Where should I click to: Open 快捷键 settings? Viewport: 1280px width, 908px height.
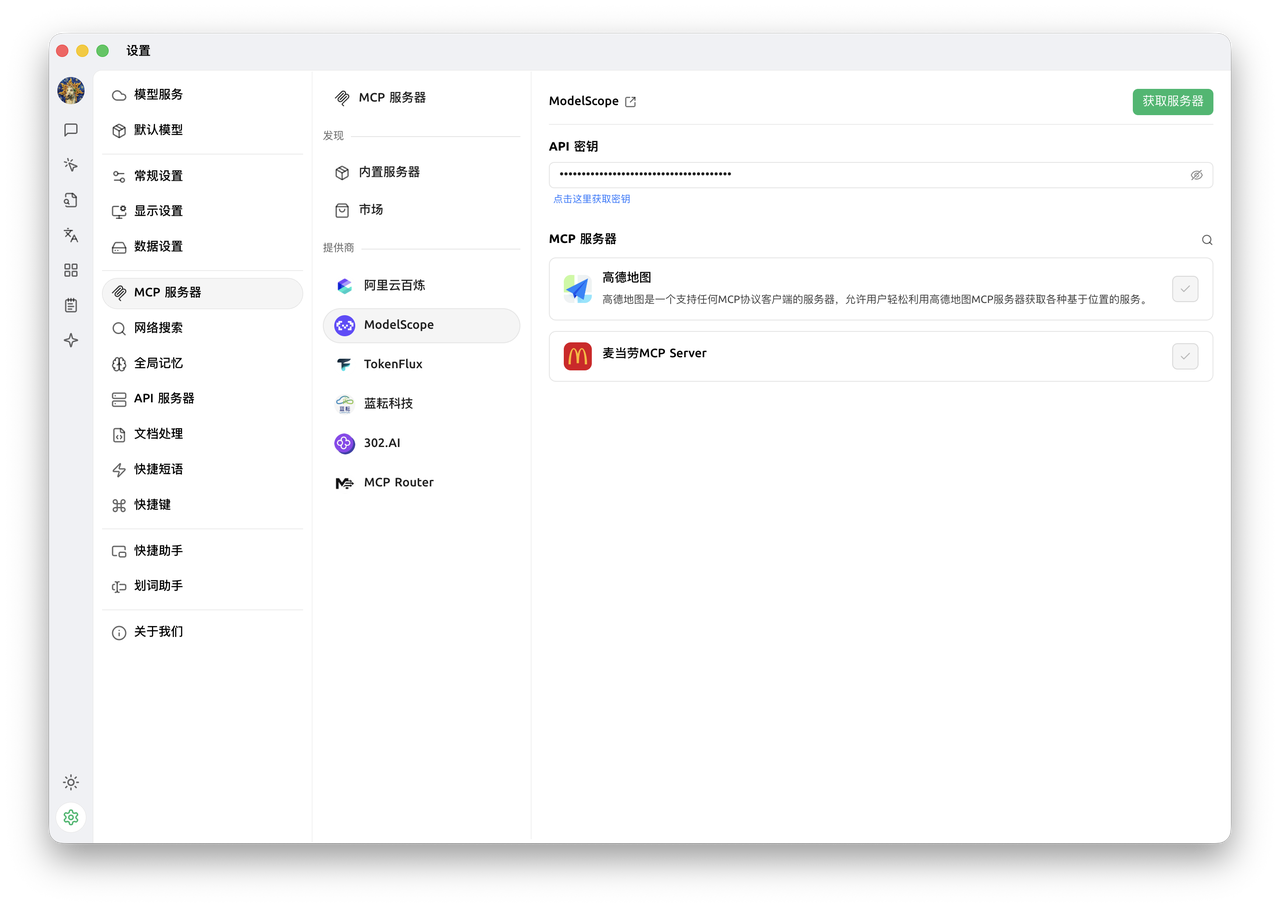[x=202, y=505]
